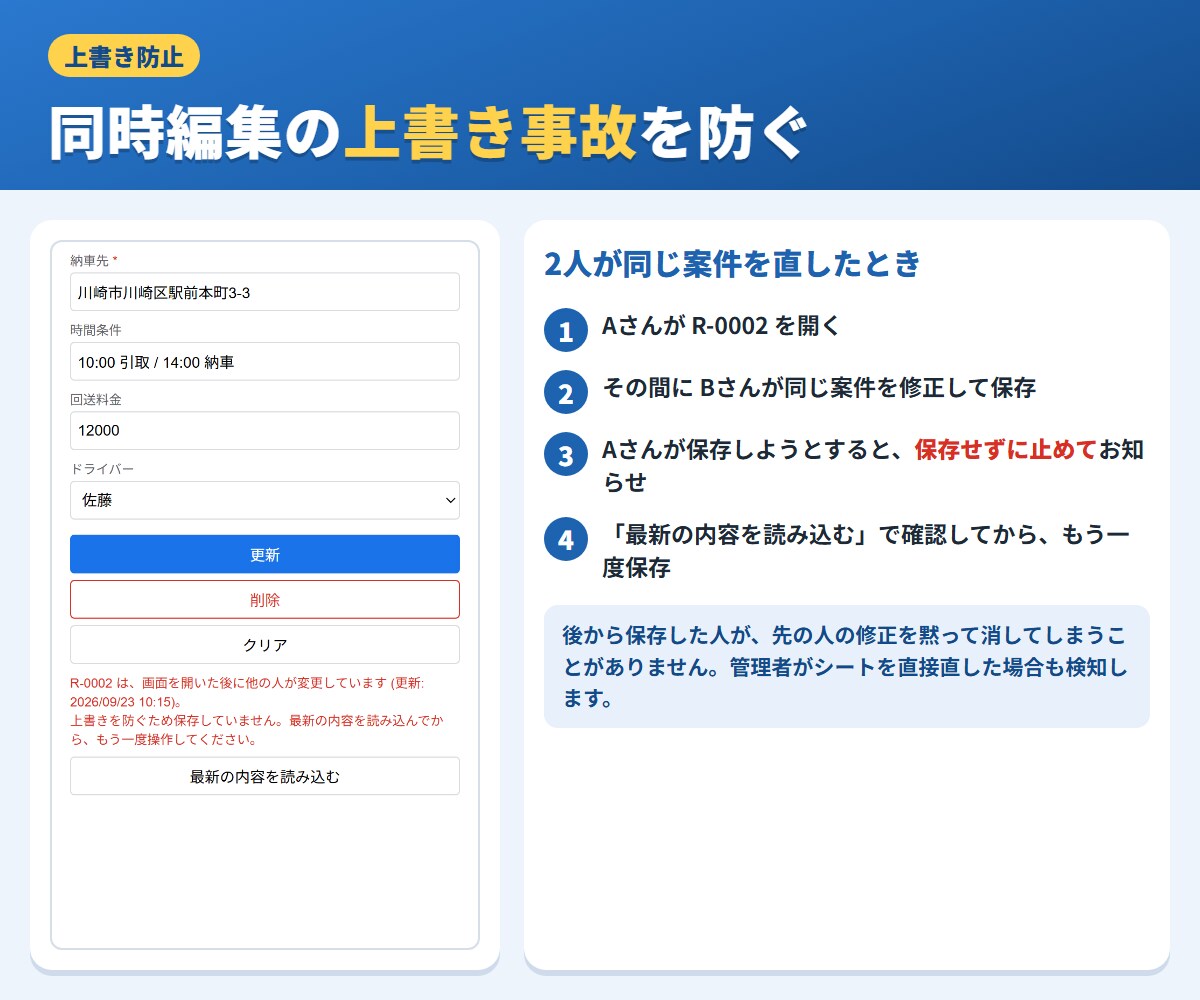Click the red 削除 button

pyautogui.click(x=264, y=600)
